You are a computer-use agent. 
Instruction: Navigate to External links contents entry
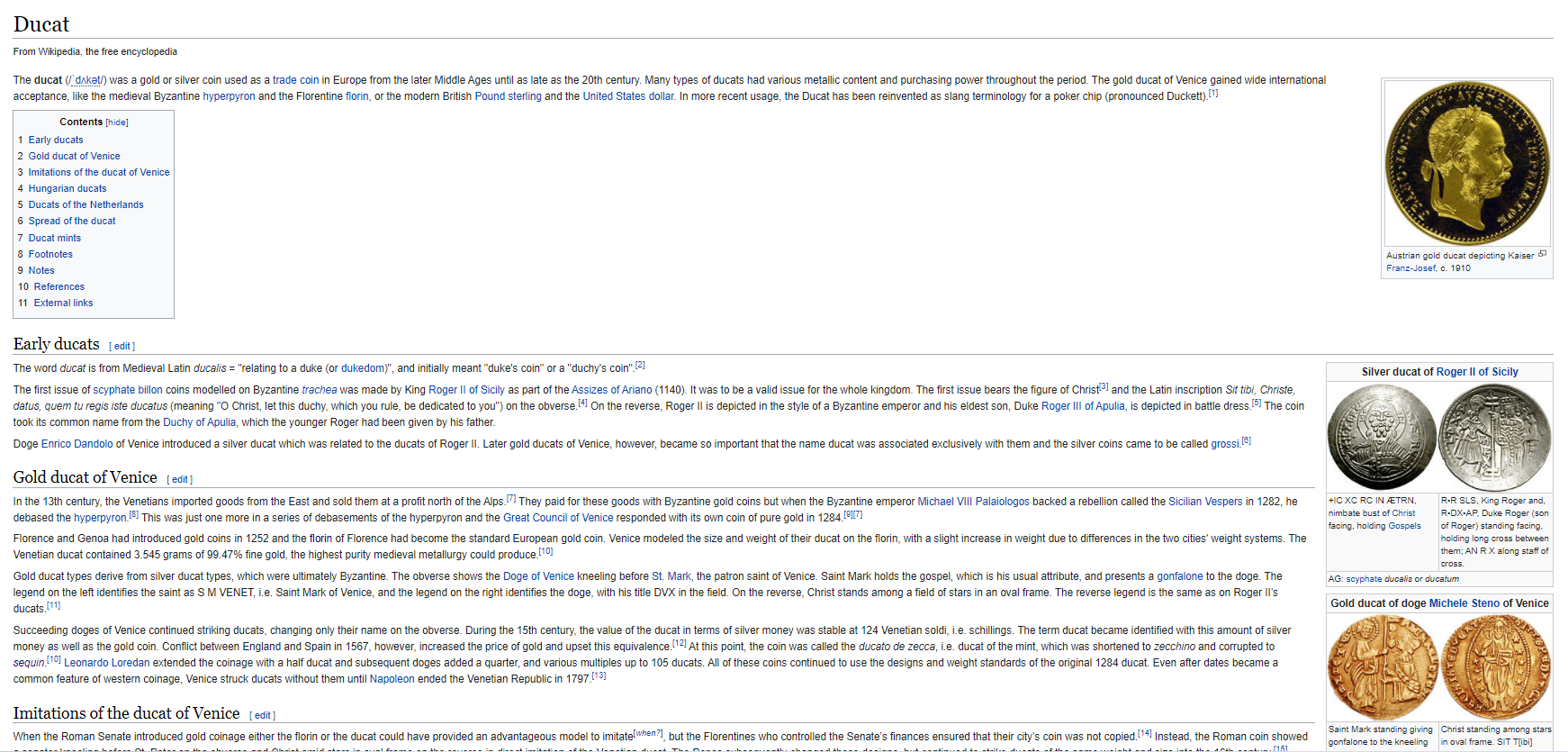pyautogui.click(x=63, y=303)
